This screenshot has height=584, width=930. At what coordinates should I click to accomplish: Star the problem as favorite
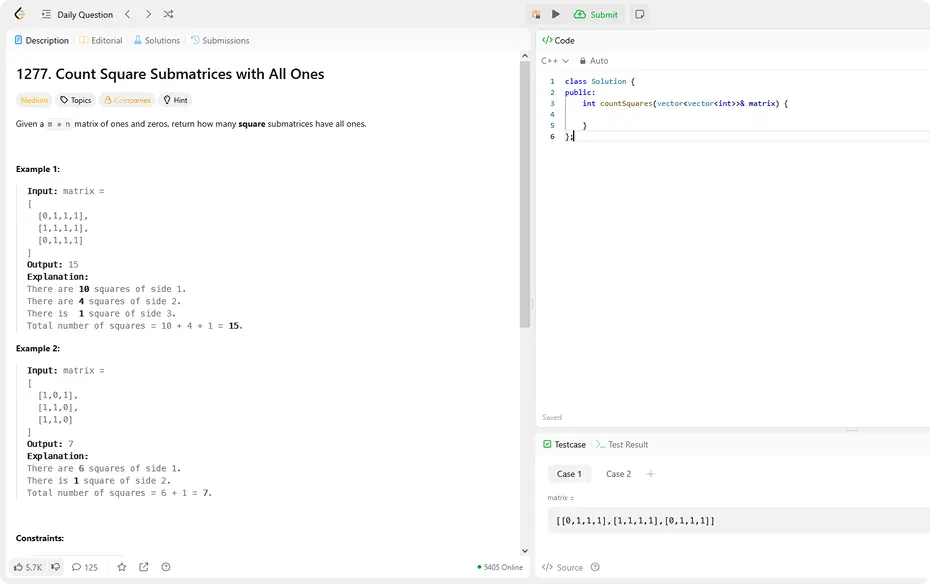122,567
